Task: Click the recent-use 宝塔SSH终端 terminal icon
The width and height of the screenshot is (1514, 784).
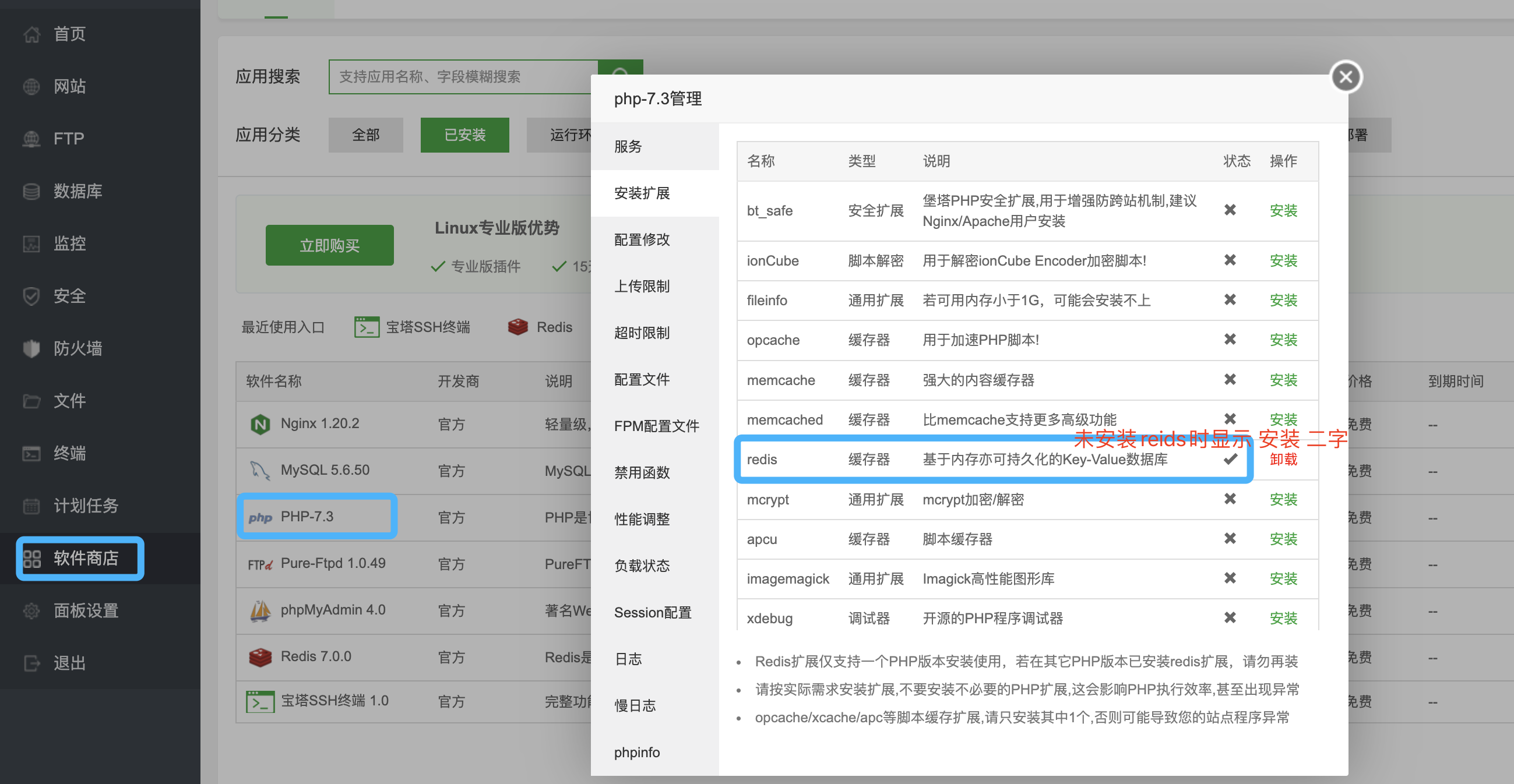Action: (367, 327)
